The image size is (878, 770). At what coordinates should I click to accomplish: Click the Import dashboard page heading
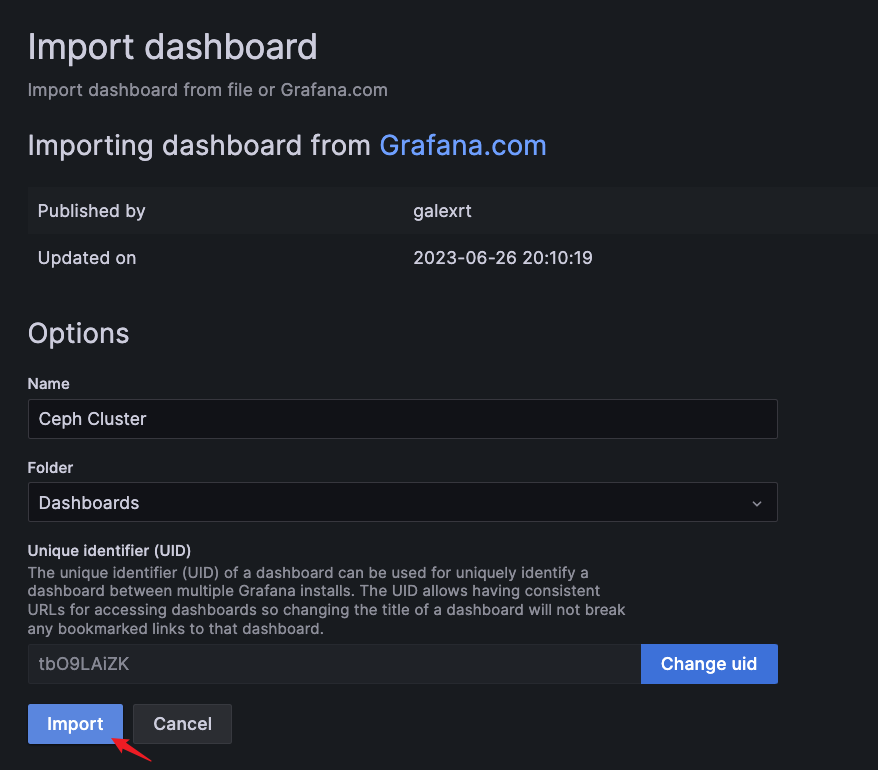tap(172, 47)
